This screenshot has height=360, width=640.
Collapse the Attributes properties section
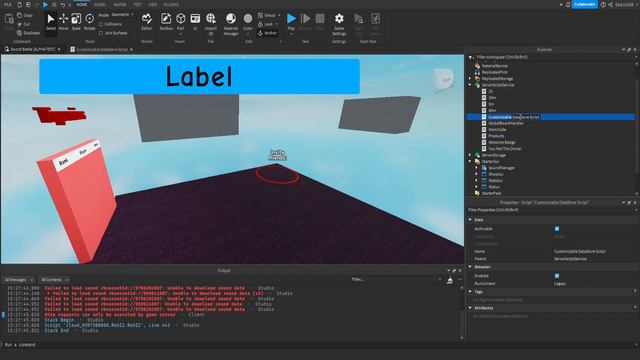pyautogui.click(x=470, y=308)
